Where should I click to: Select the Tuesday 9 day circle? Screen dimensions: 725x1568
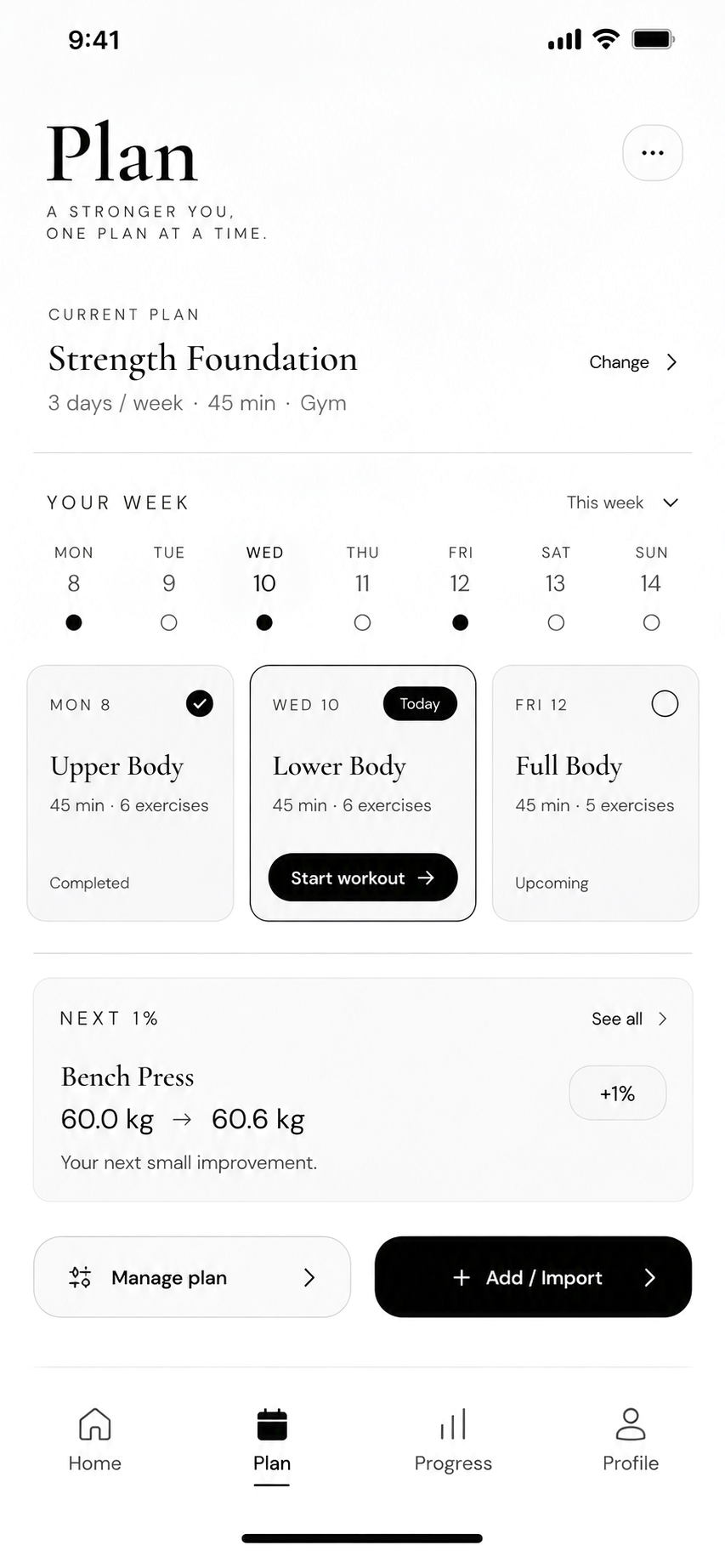[169, 623]
